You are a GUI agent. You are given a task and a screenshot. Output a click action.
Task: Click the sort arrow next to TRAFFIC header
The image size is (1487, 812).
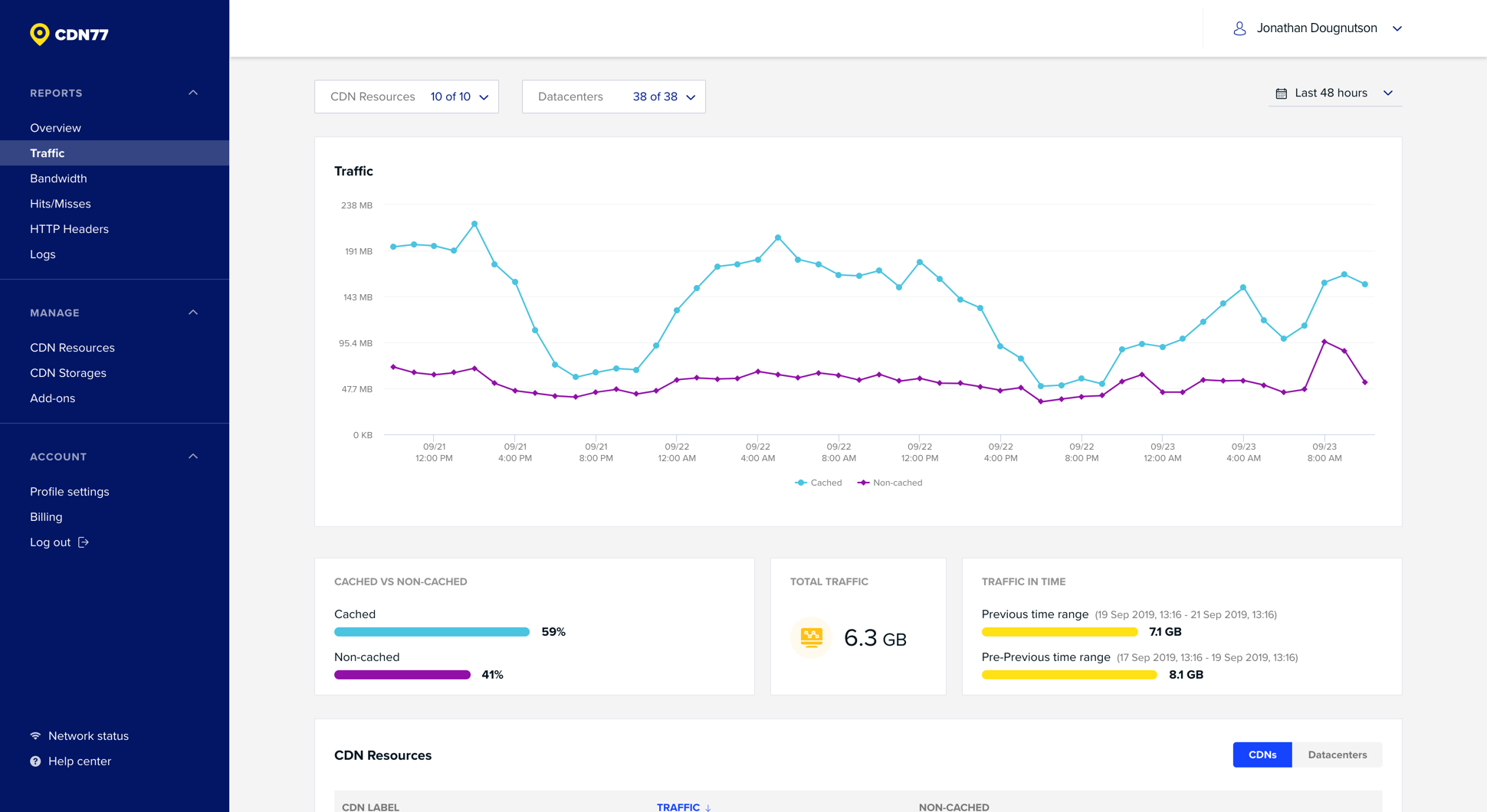(709, 807)
